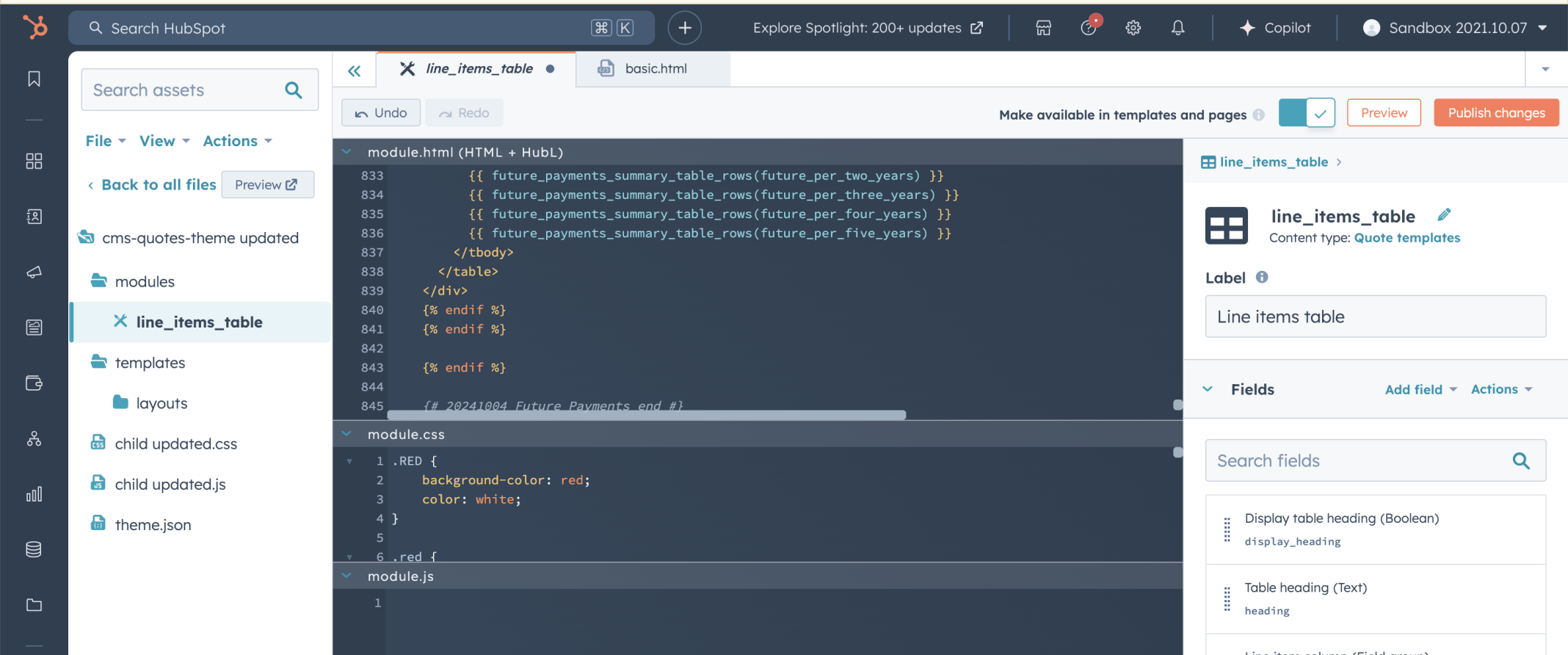This screenshot has height=655, width=1568.
Task: Collapse the module.js code section
Action: click(x=346, y=576)
